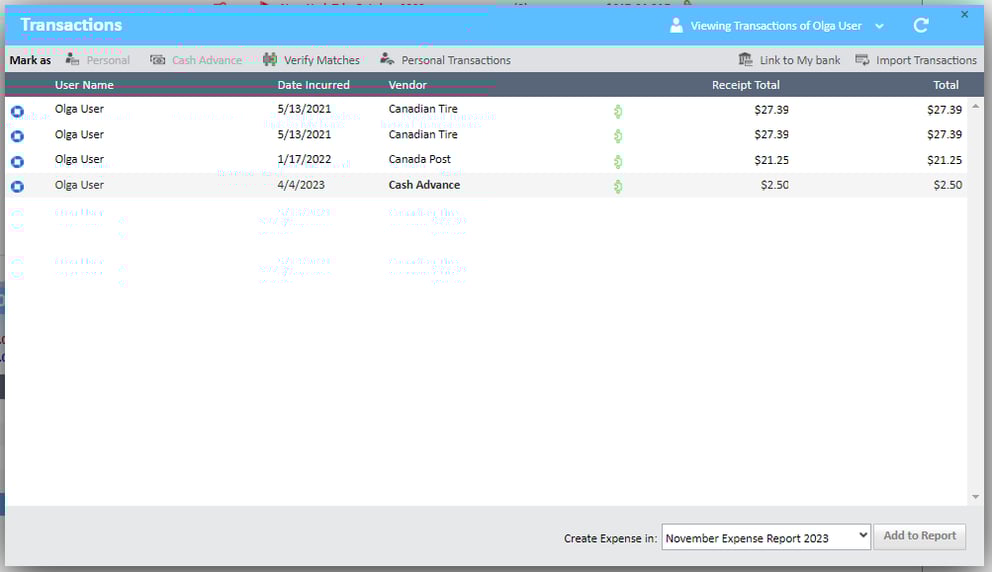This screenshot has width=992, height=572.
Task: Sort by Total column header
Action: point(946,85)
